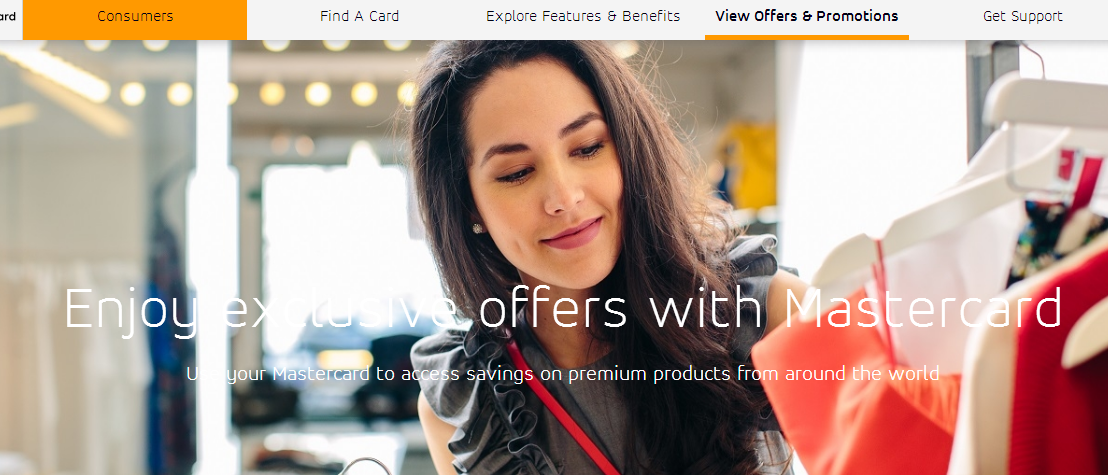Select the Find A Card menu item
The width and height of the screenshot is (1108, 475).
pos(360,16)
